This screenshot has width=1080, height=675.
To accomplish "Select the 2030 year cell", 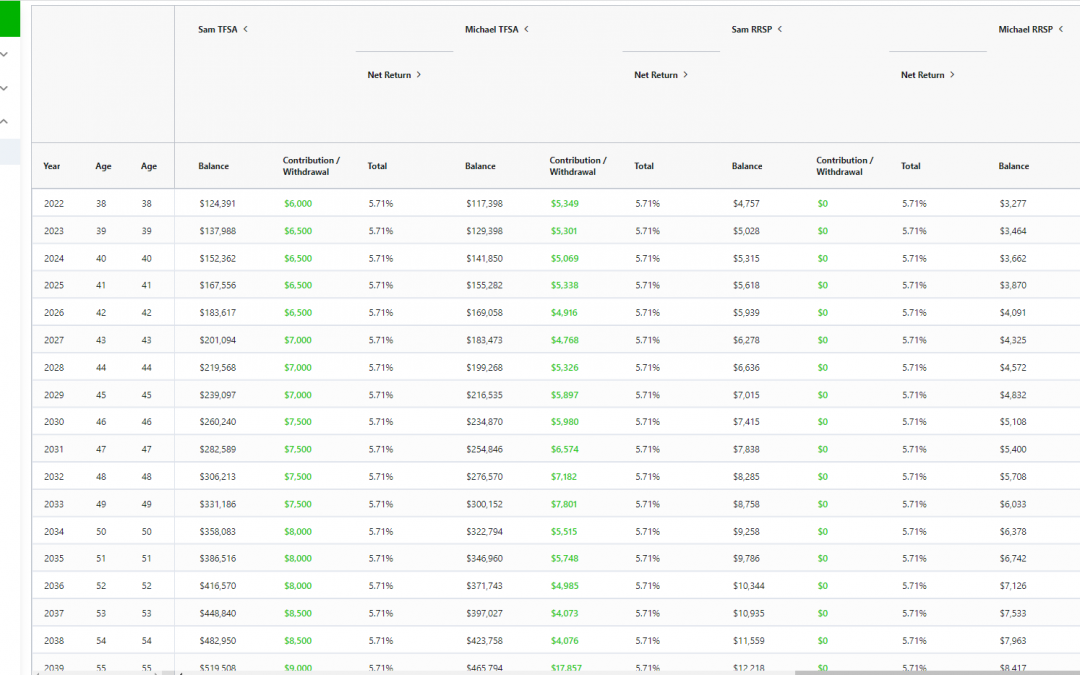I will pyautogui.click(x=54, y=422).
